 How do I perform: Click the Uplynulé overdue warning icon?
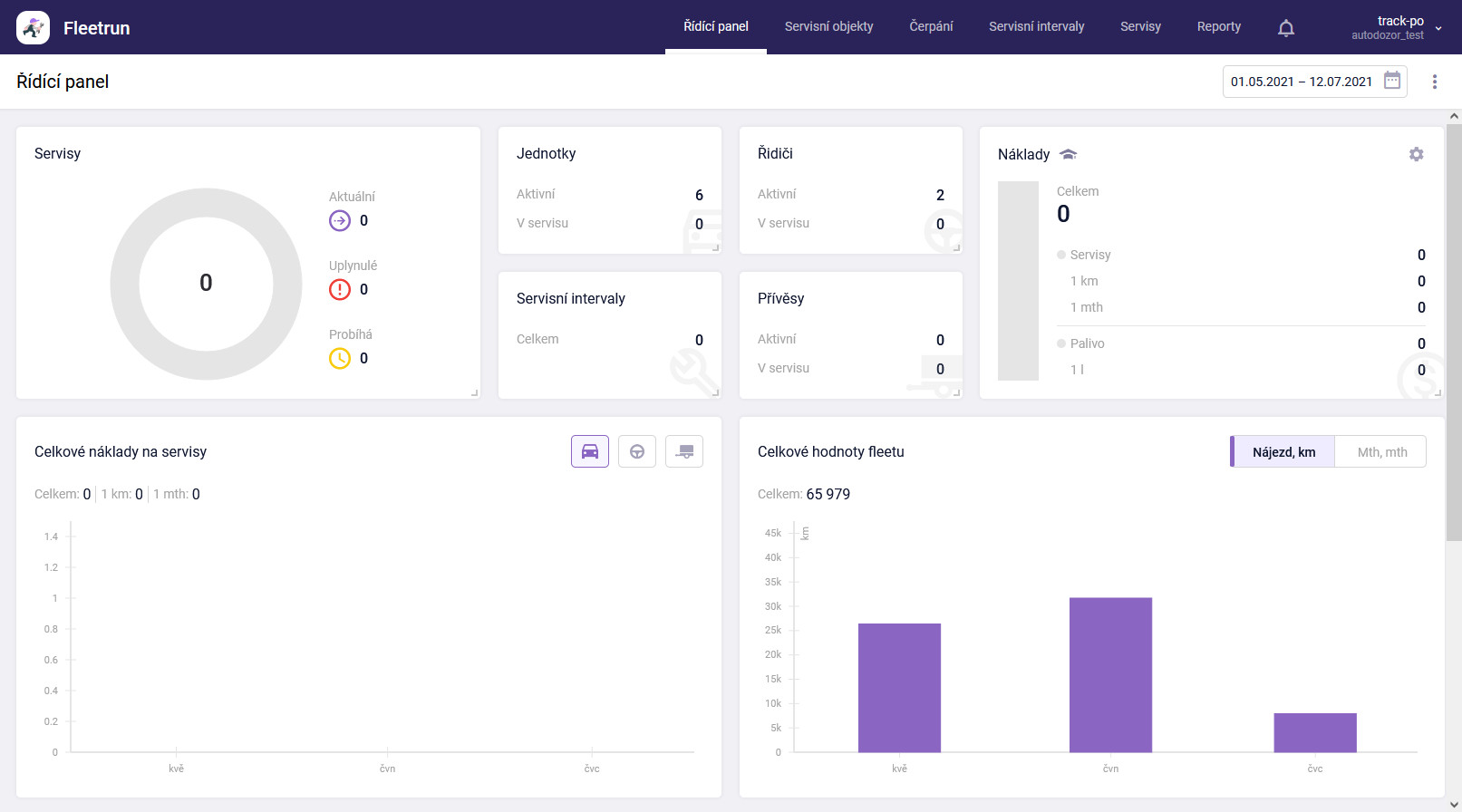[340, 289]
